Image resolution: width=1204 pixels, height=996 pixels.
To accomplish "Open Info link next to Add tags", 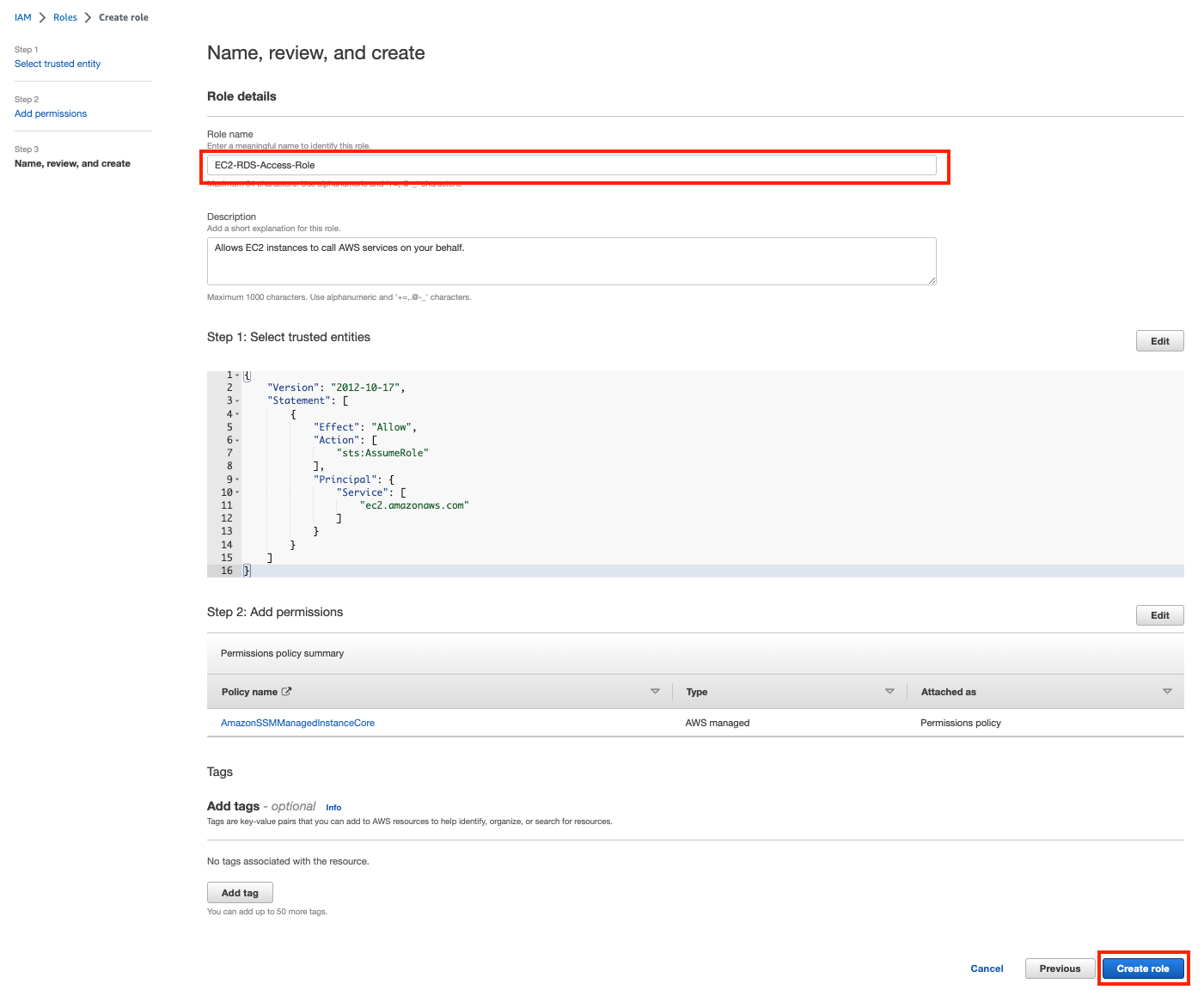I will click(x=333, y=808).
